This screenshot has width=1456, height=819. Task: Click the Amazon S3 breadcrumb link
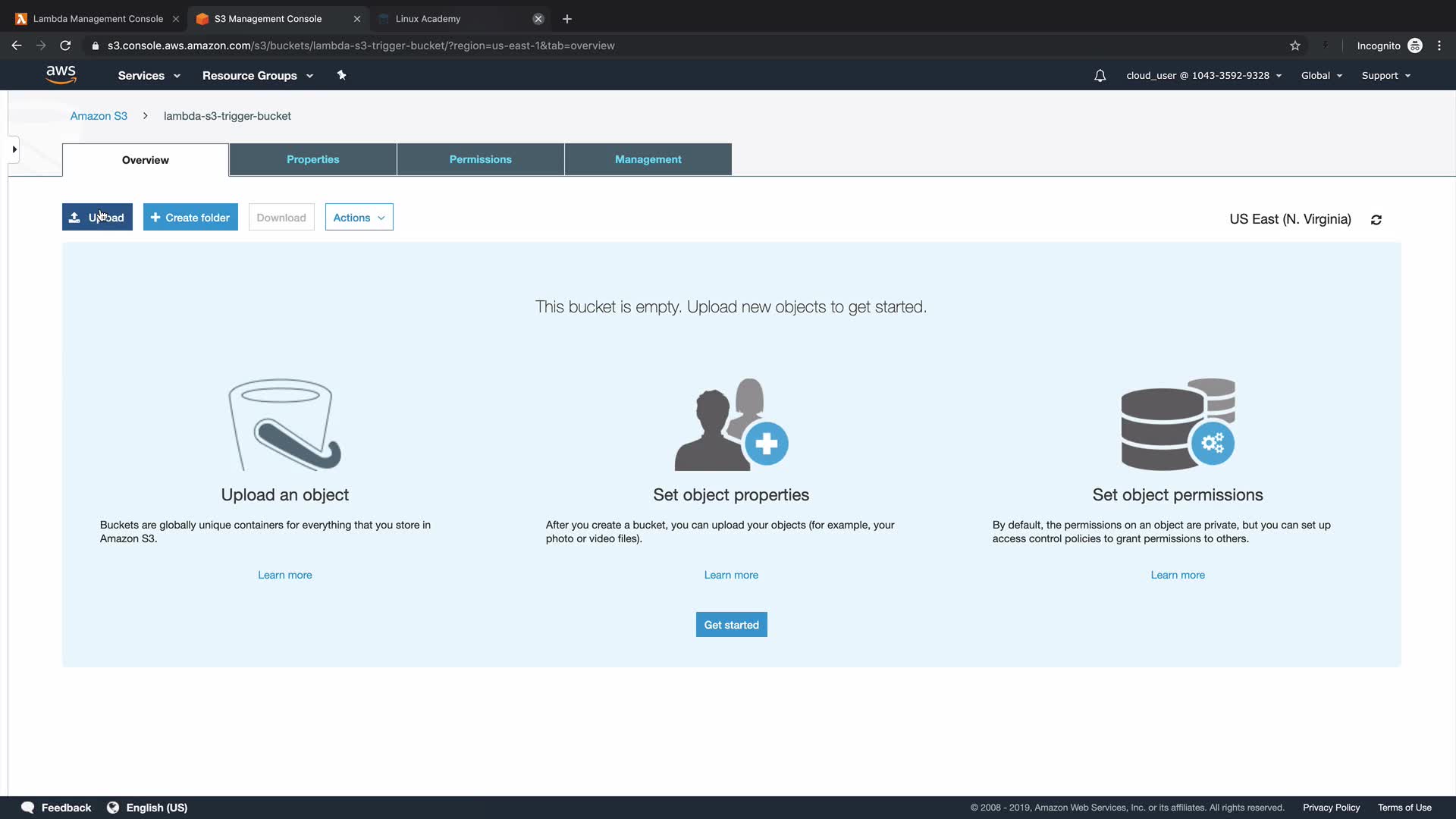(x=99, y=116)
